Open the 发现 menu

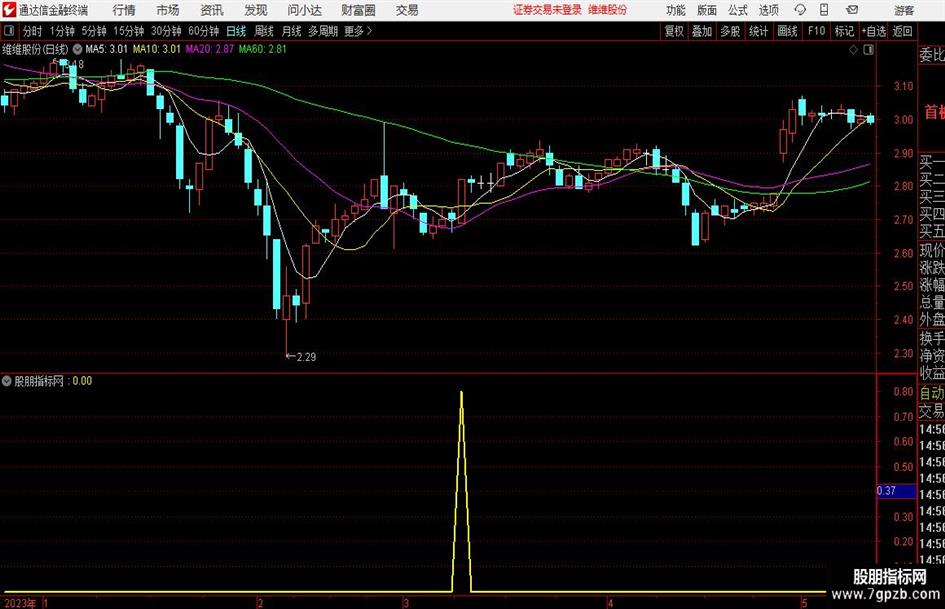click(256, 10)
